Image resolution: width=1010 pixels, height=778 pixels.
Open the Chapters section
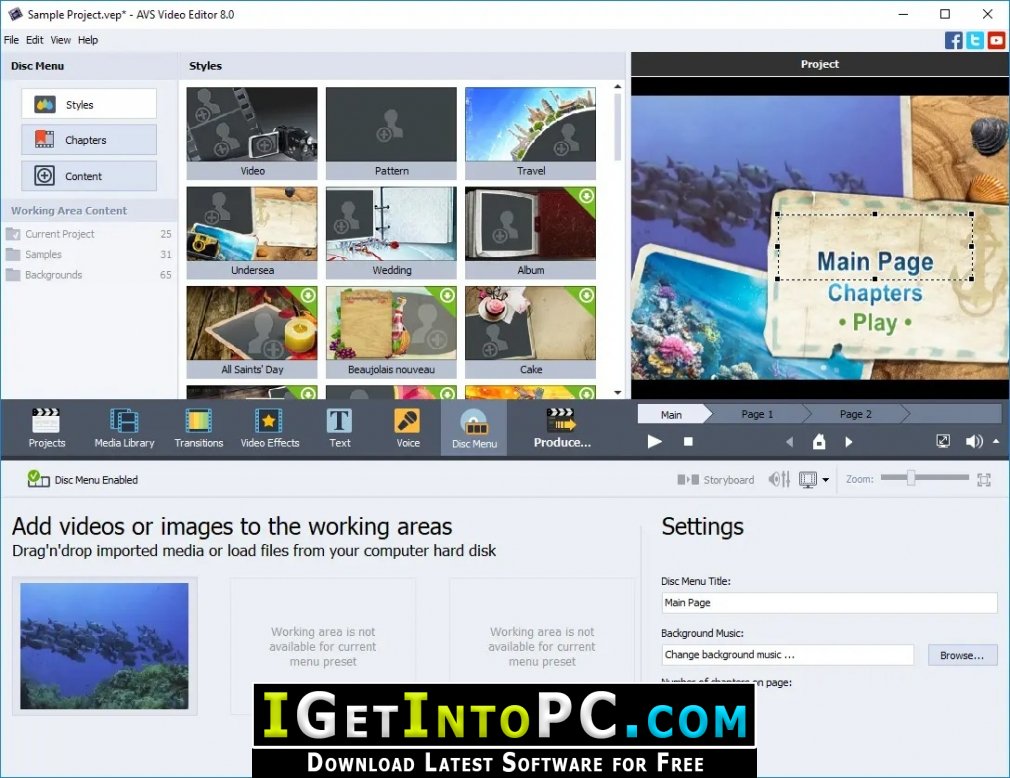(x=89, y=140)
